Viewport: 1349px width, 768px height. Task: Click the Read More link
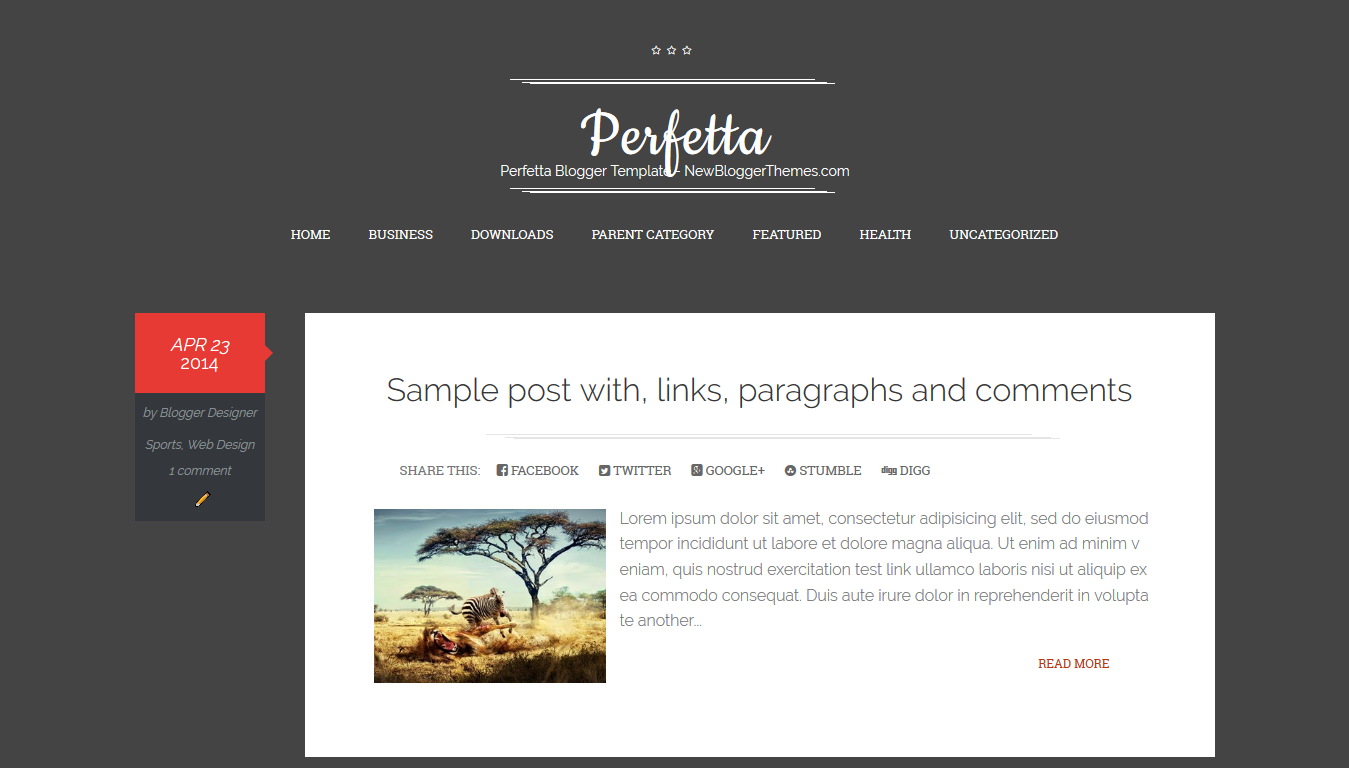click(1073, 664)
